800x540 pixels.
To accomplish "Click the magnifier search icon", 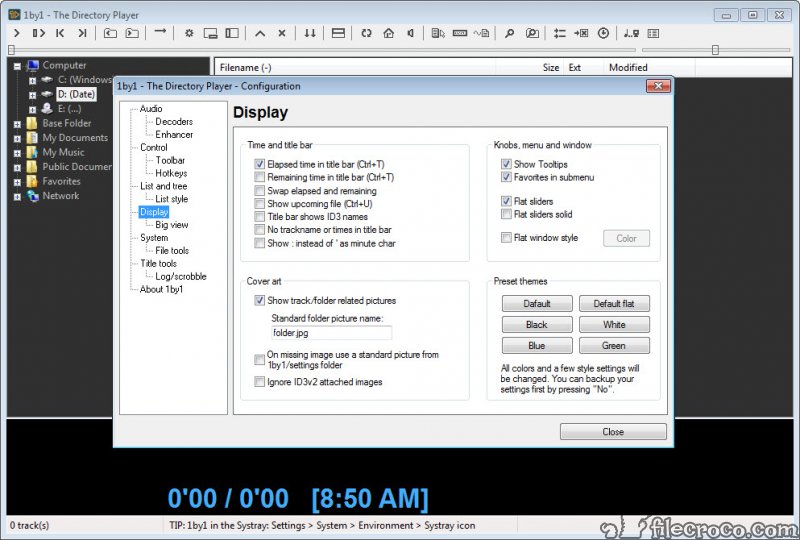I will coord(509,33).
